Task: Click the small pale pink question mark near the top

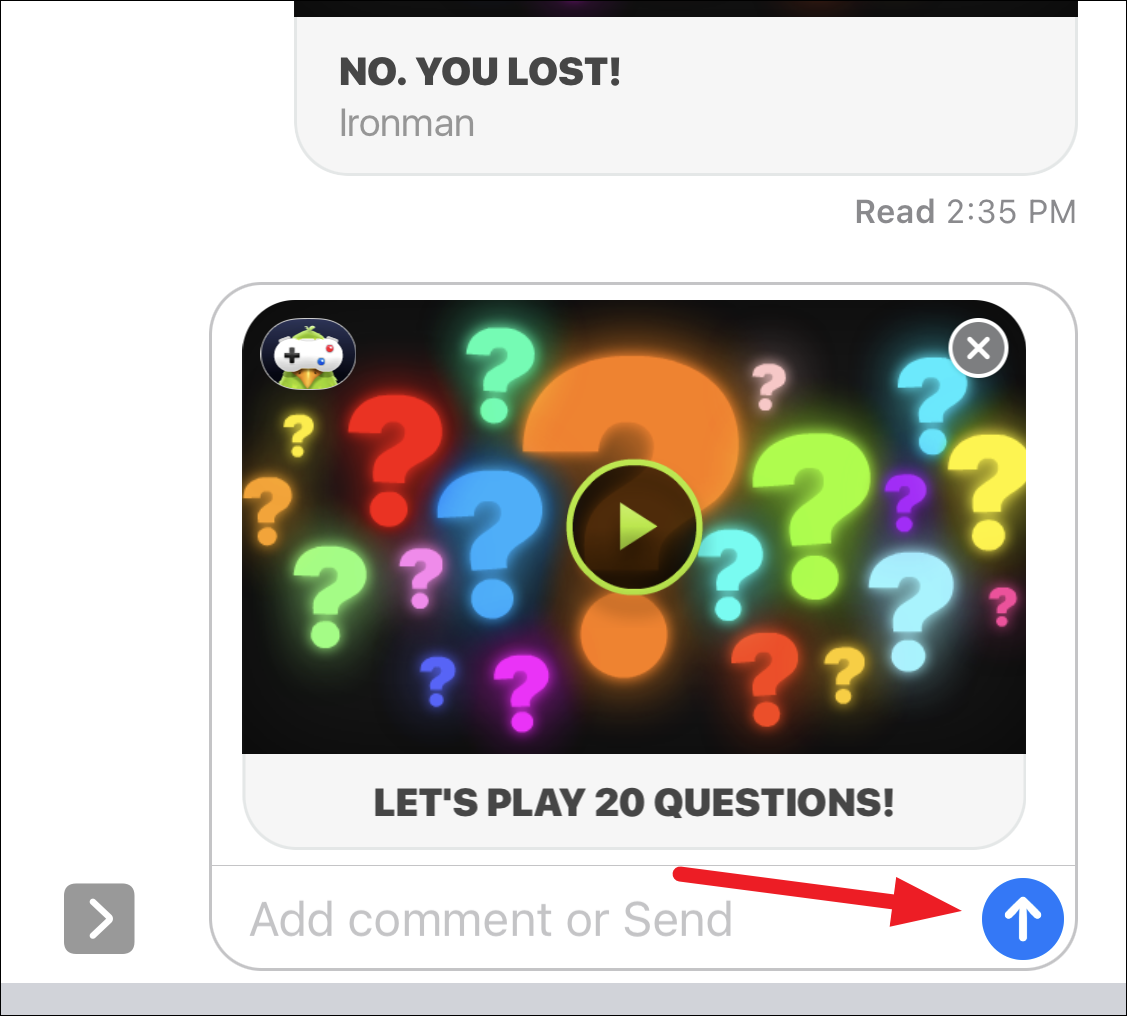Action: point(768,387)
